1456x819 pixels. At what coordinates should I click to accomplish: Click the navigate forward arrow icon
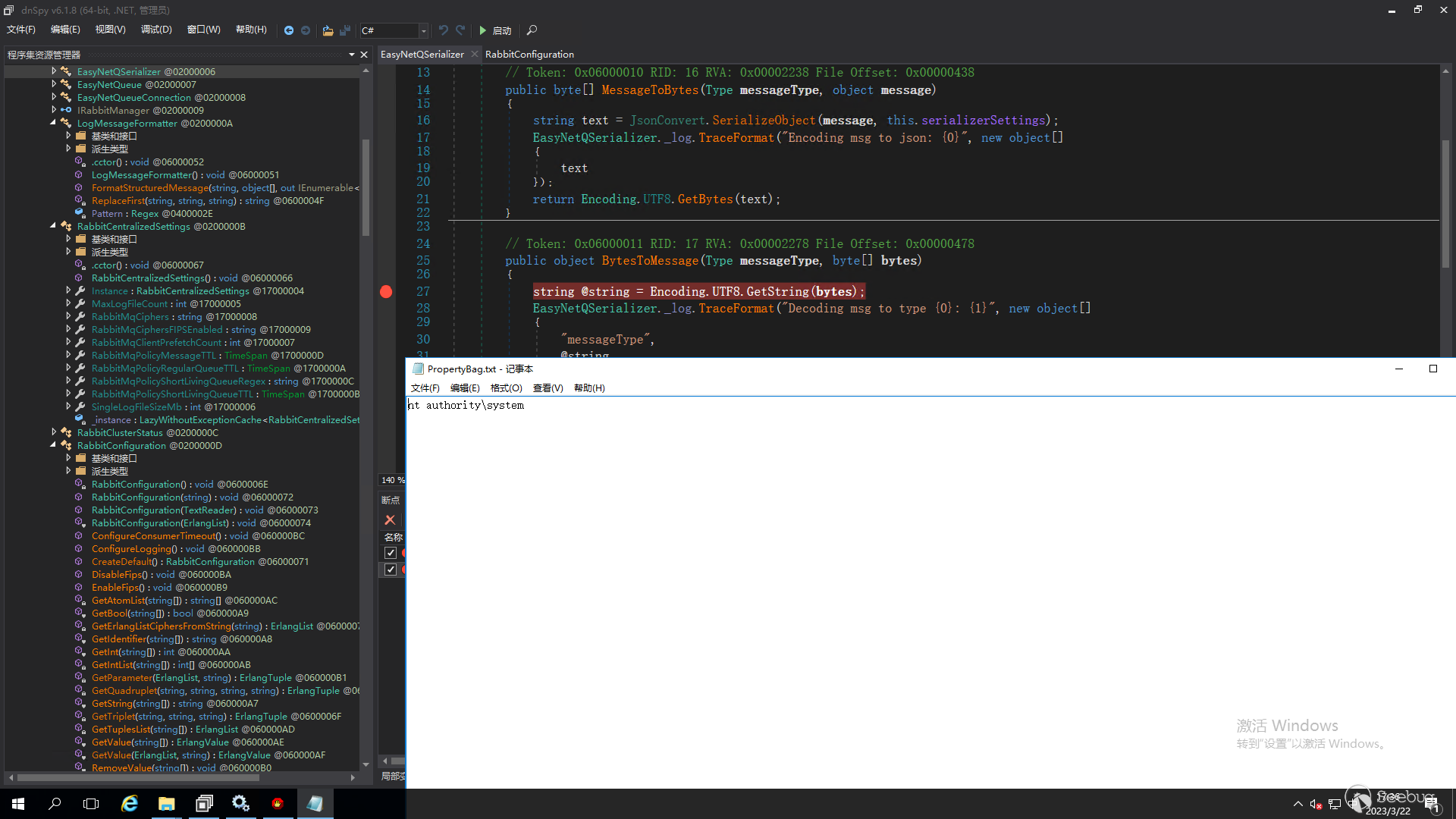(306, 30)
